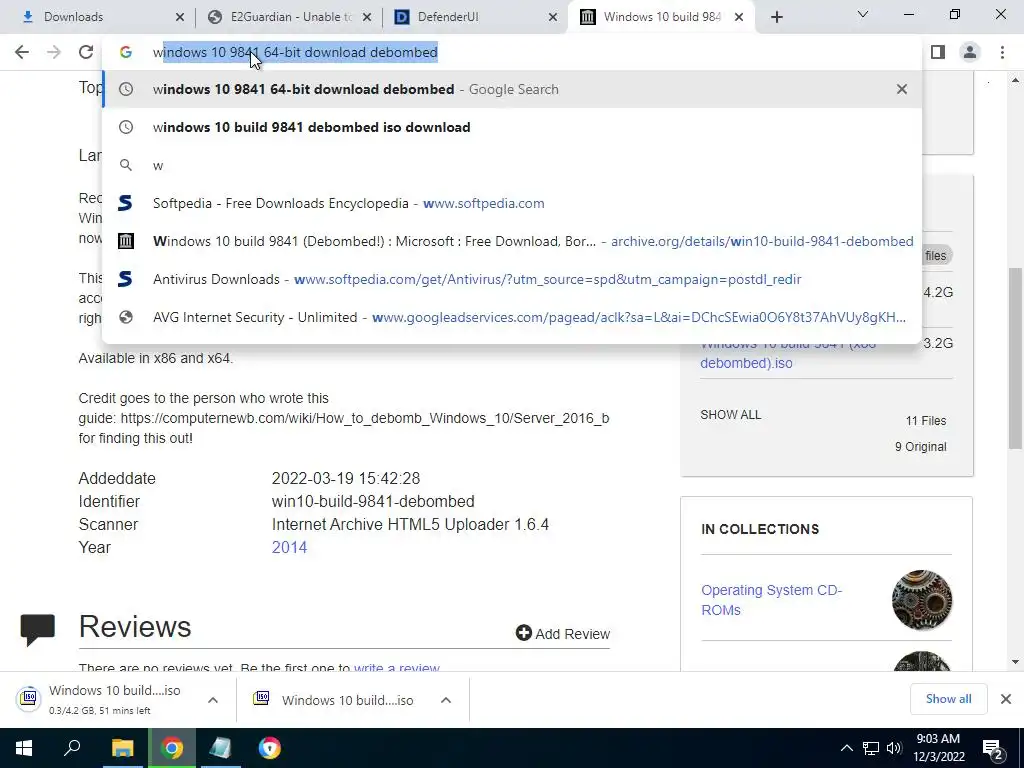The width and height of the screenshot is (1024, 768).
Task: Select '64-bit download debombed' Google Search suggestion
Action: pos(512,89)
